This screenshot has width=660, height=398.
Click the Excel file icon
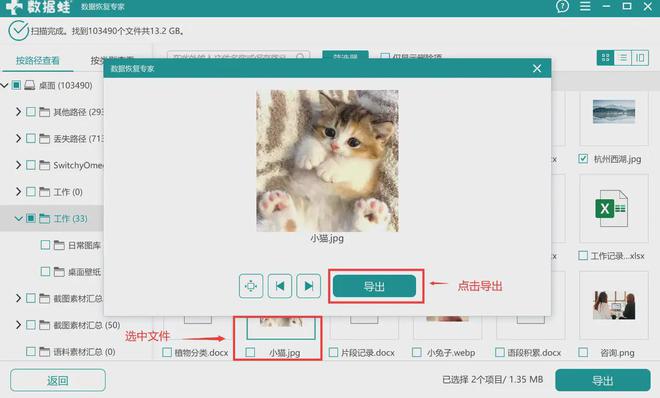(612, 208)
